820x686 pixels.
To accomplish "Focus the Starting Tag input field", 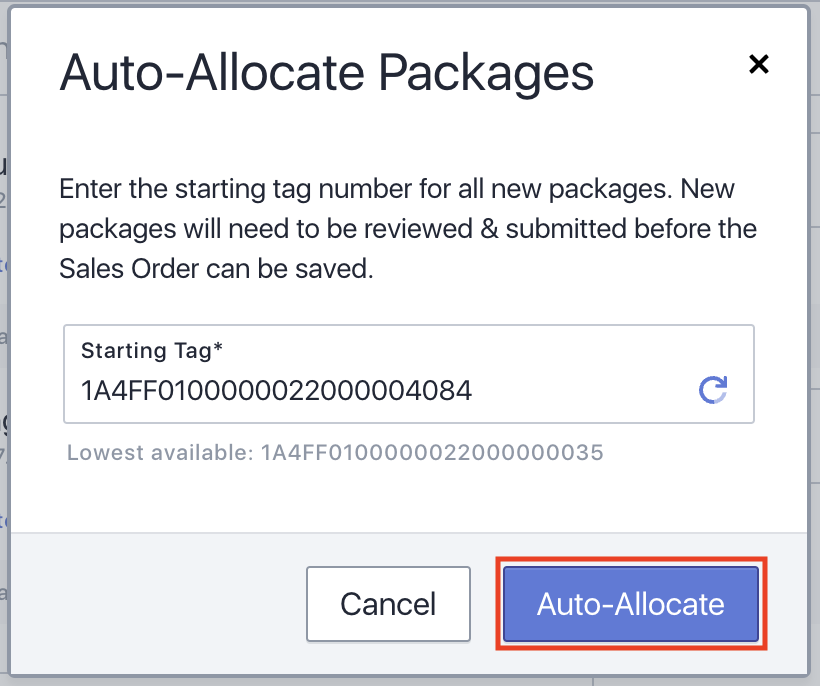I will 408,374.
